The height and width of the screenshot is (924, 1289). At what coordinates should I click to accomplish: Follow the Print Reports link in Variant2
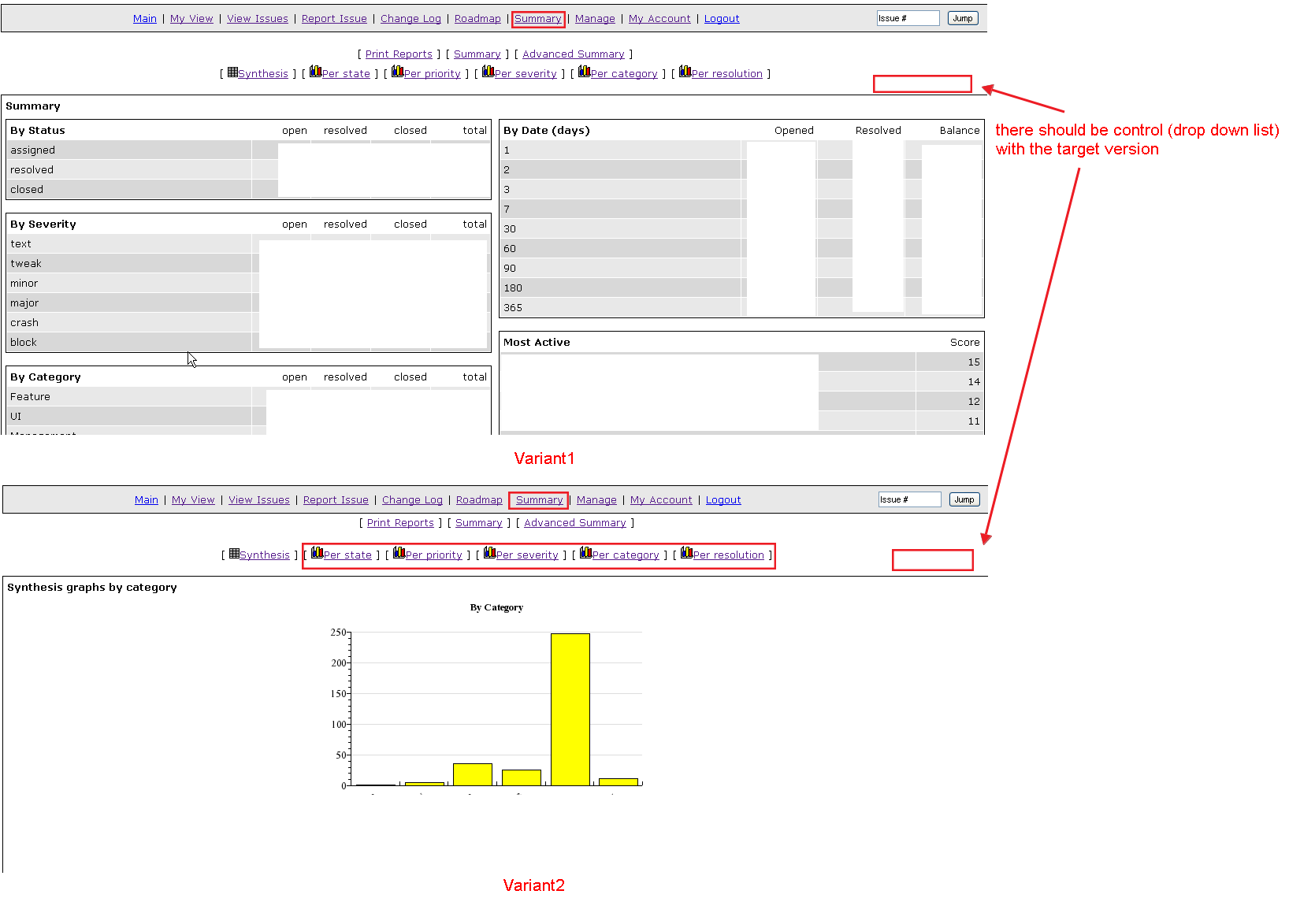(x=400, y=523)
